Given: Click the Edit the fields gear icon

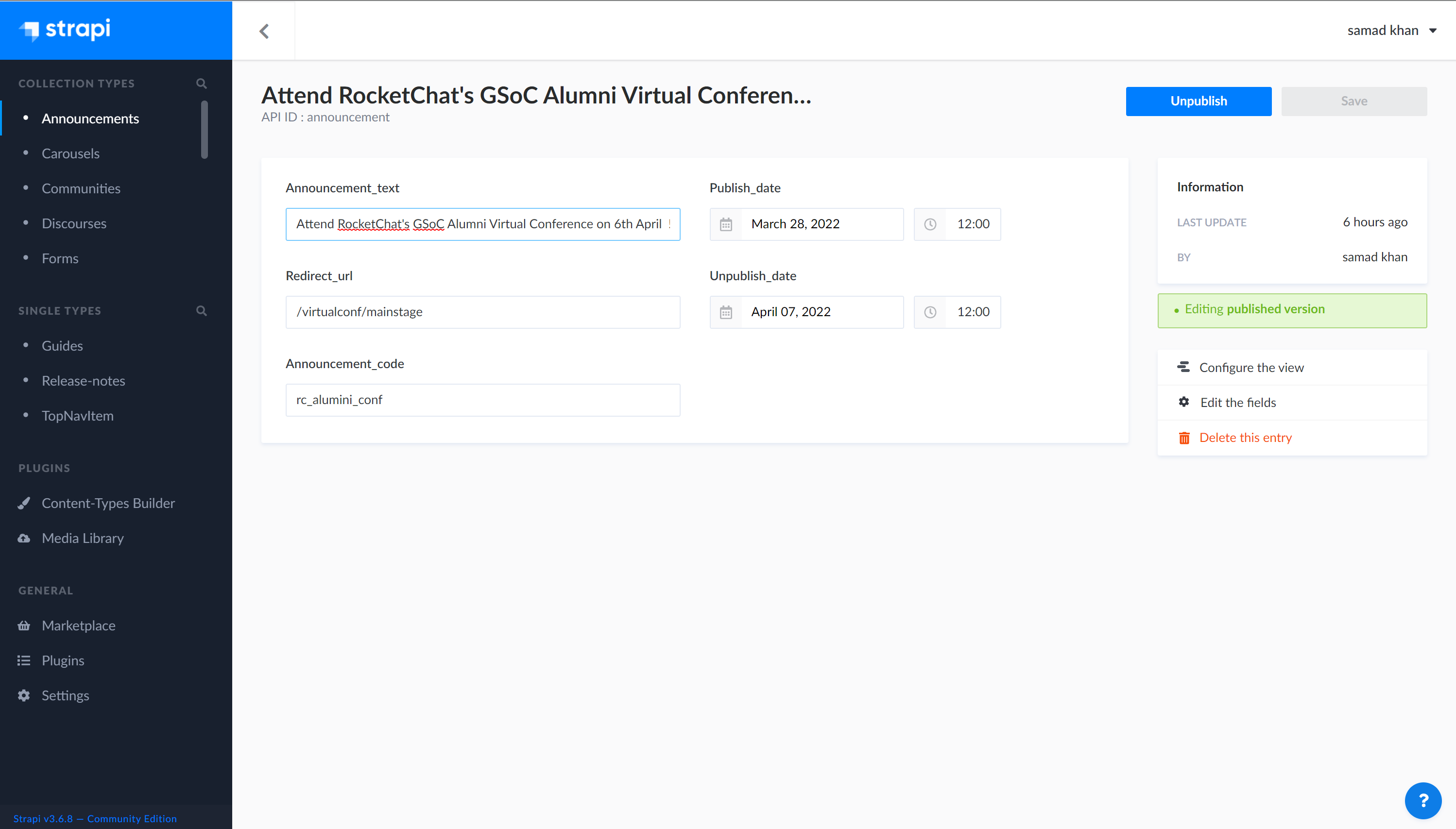Looking at the screenshot, I should click(1184, 403).
